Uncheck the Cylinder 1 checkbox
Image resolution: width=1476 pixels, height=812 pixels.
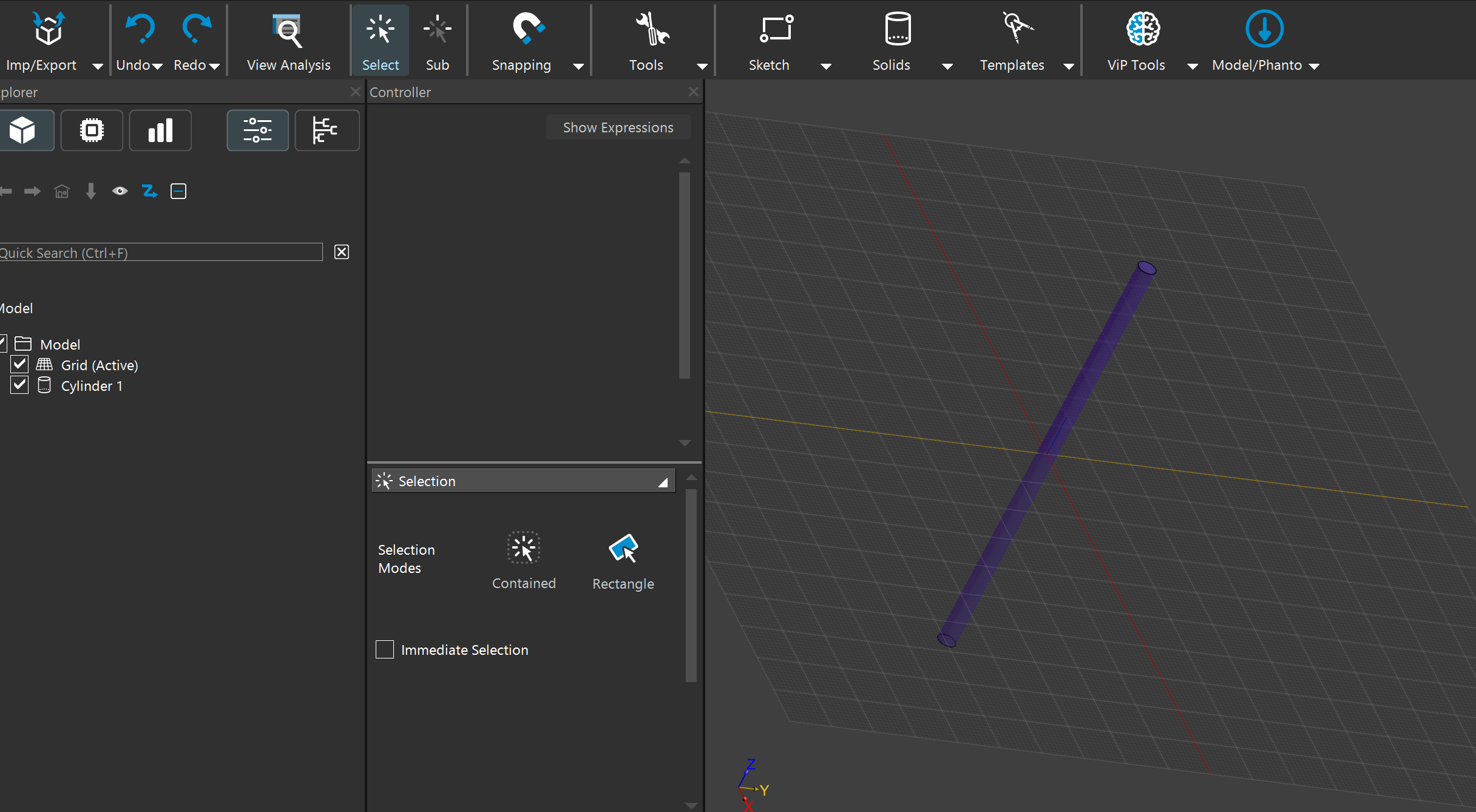(x=19, y=385)
